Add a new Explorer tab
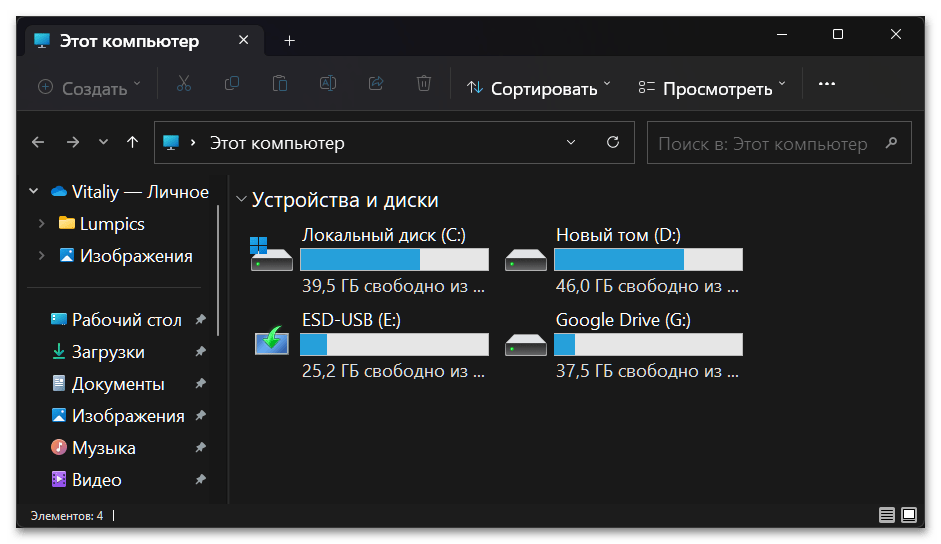 coord(290,41)
